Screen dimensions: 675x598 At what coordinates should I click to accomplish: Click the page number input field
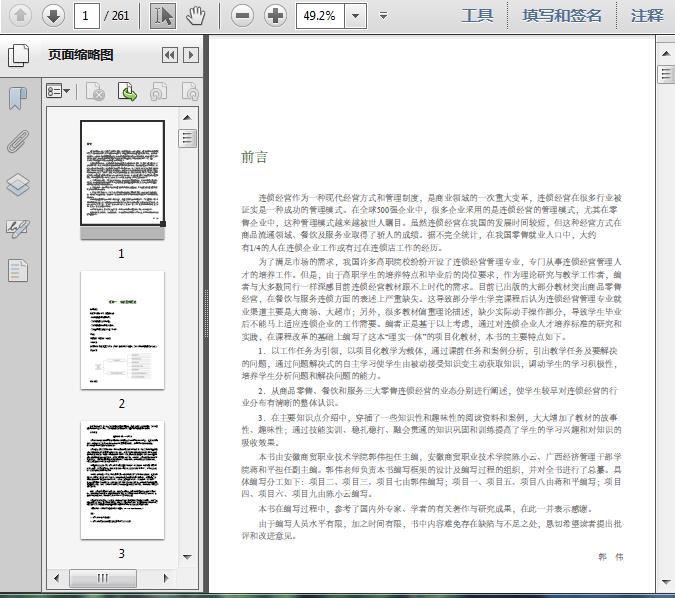[87, 16]
